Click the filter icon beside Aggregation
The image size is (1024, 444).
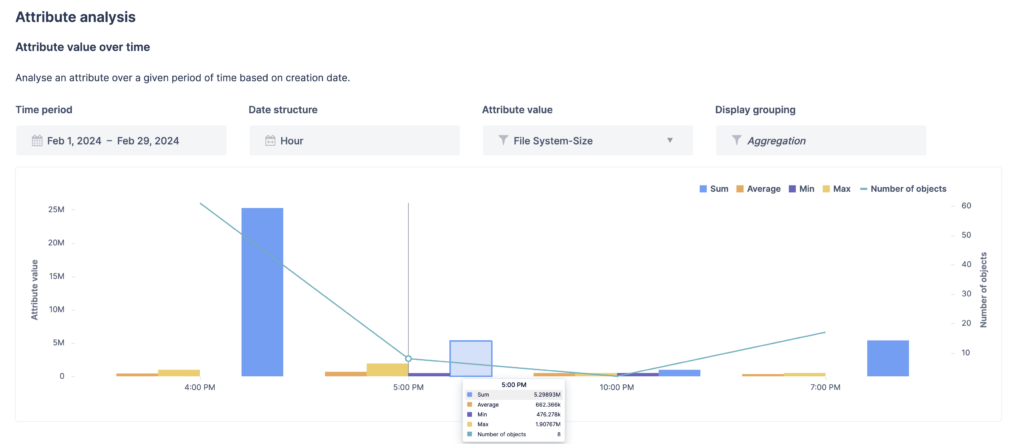[x=737, y=141]
